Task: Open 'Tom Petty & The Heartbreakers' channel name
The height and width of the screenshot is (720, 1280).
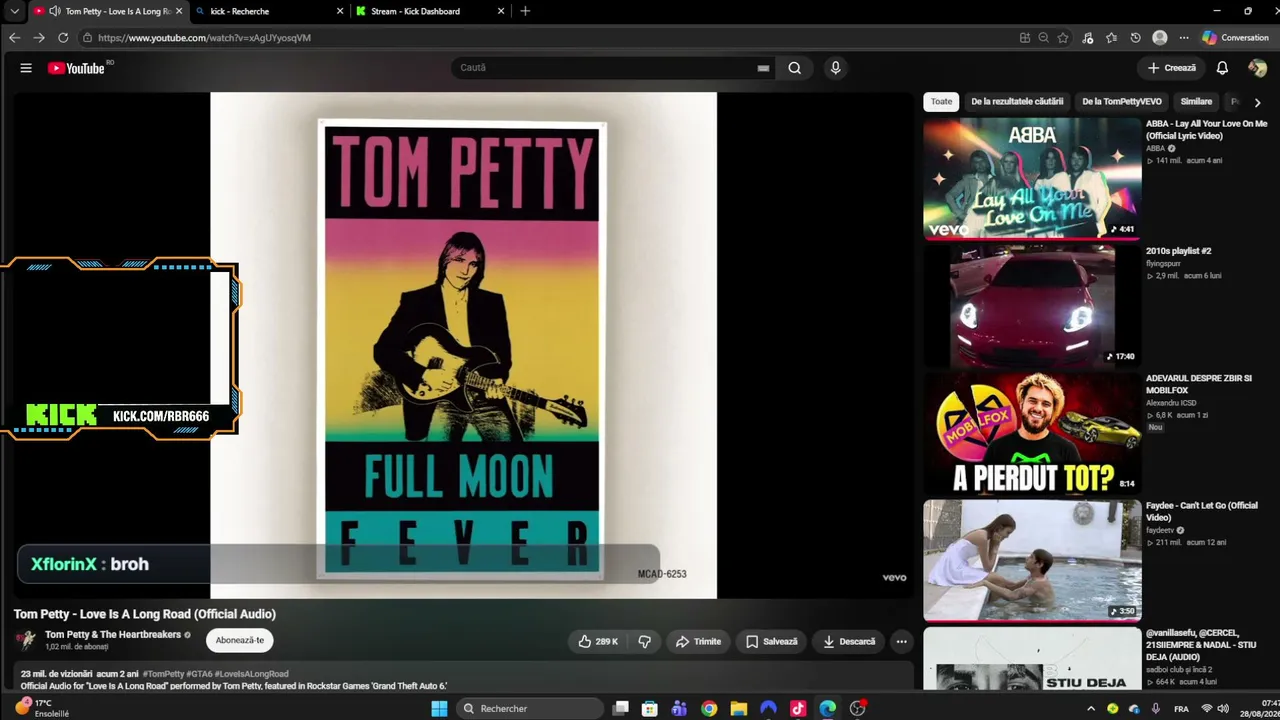Action: point(113,634)
